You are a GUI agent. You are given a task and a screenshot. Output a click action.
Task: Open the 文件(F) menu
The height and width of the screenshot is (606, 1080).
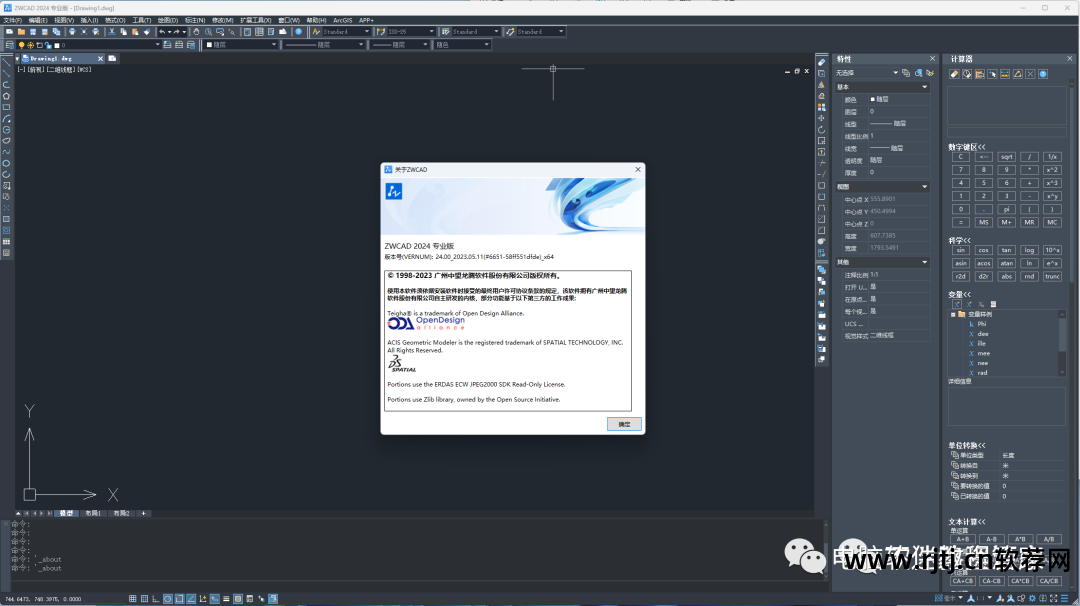12,20
